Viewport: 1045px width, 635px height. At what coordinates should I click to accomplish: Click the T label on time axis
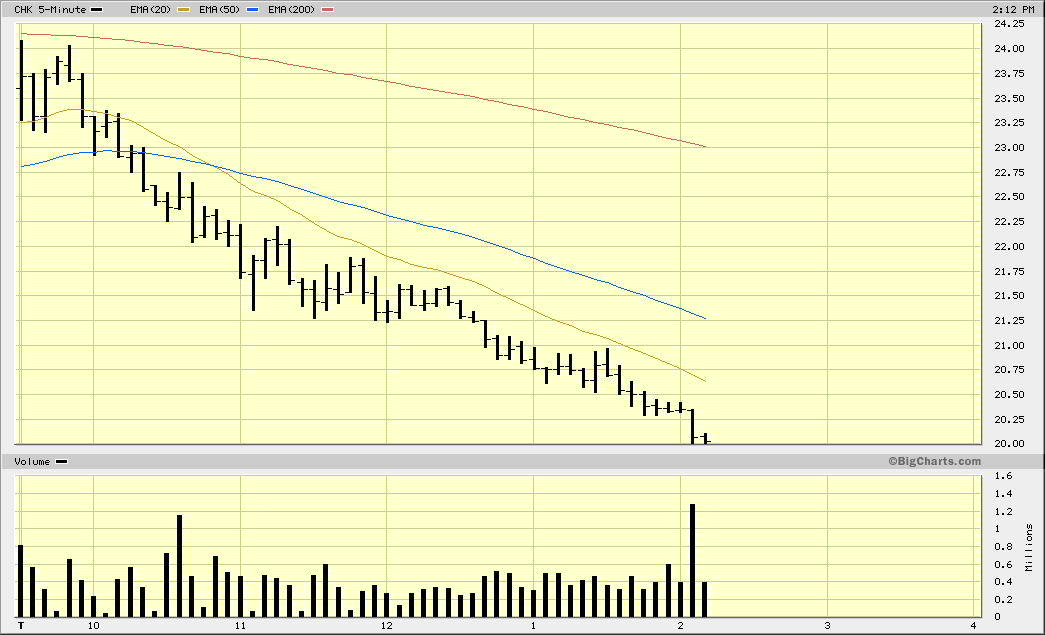(21, 626)
